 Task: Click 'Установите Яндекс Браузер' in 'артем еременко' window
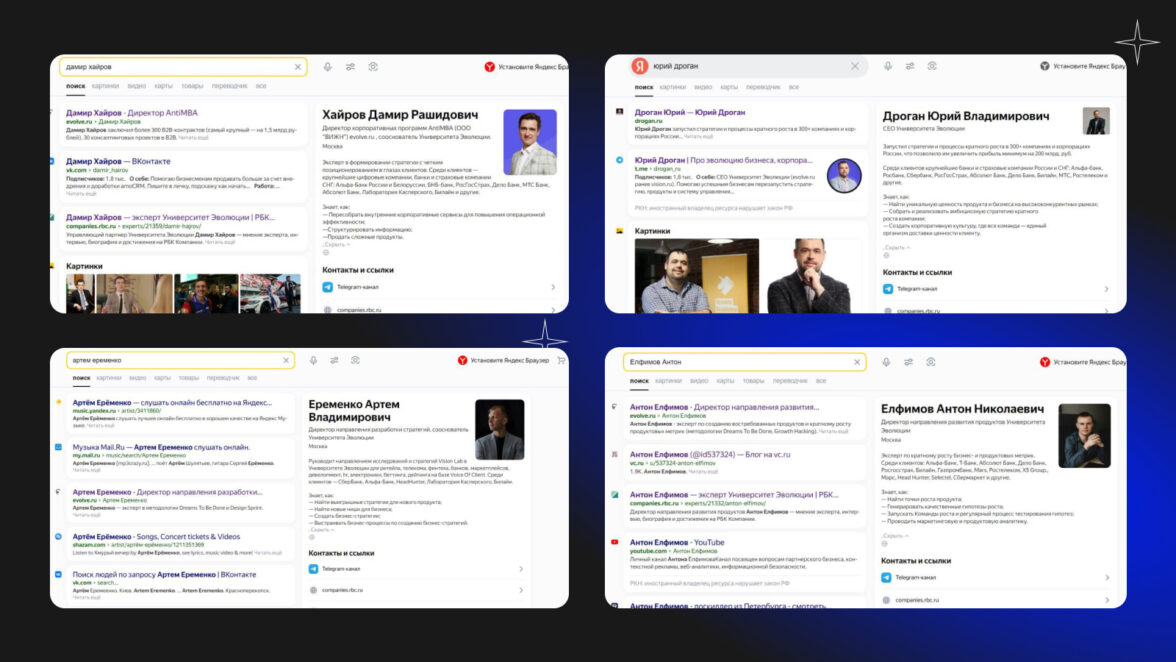pyautogui.click(x=509, y=361)
